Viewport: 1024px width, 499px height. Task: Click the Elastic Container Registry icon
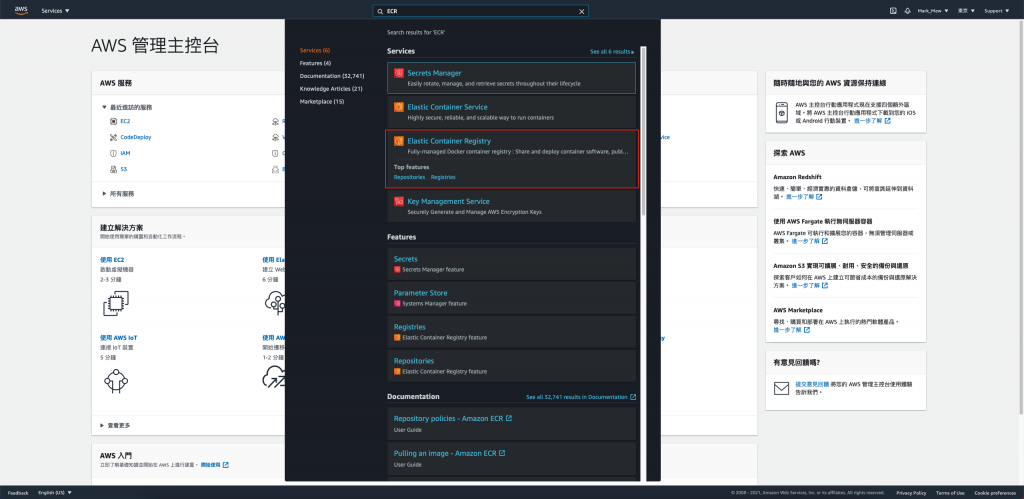pyautogui.click(x=398, y=141)
